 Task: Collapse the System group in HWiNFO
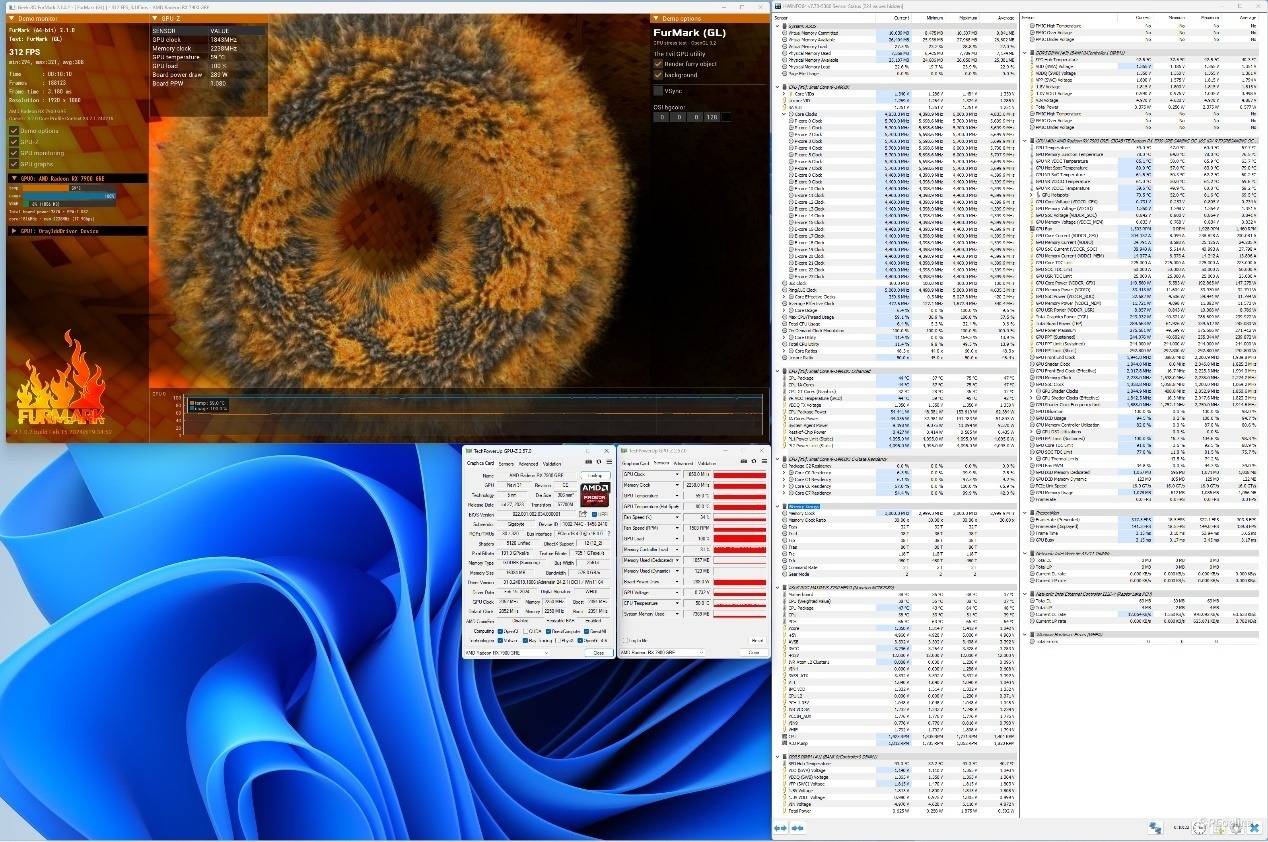click(778, 26)
